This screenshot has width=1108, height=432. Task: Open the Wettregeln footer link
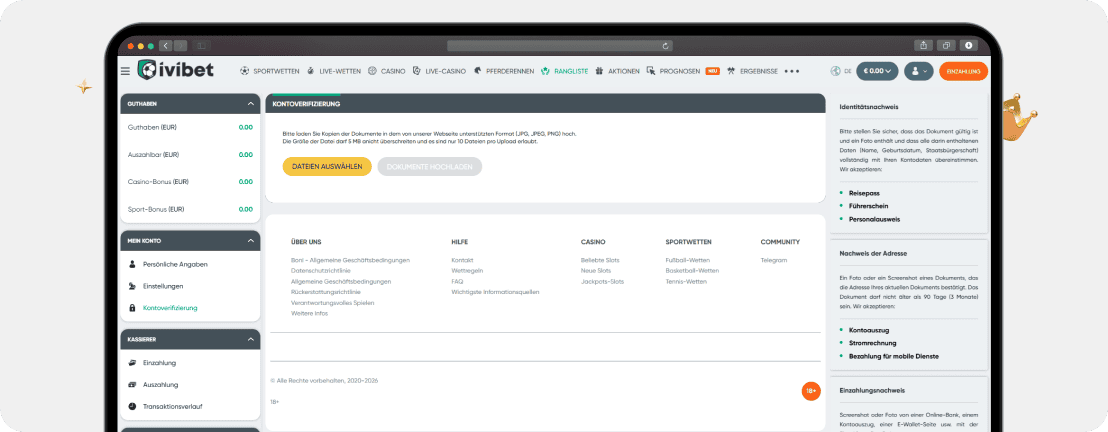pyautogui.click(x=467, y=271)
